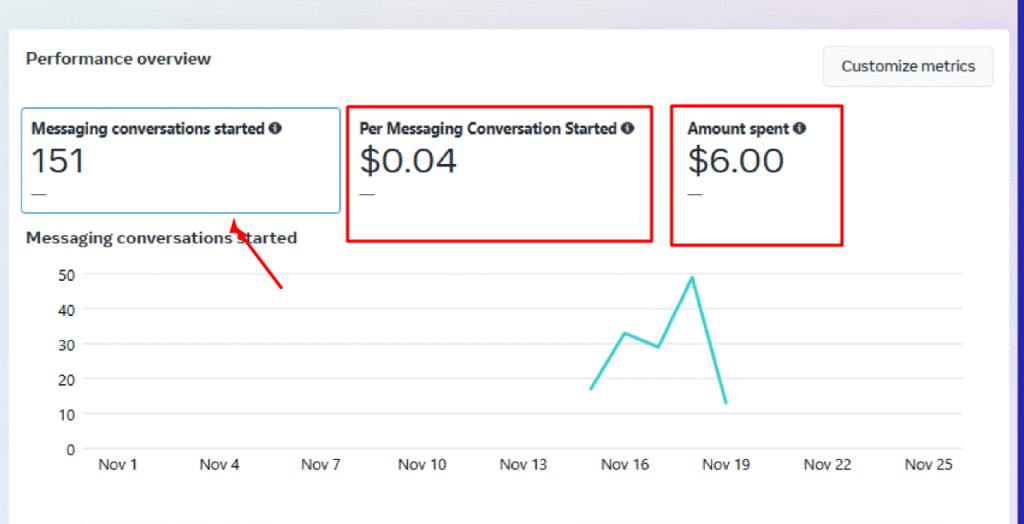This screenshot has width=1024, height=524.
Task: Click the highest peak on the chart line
Action: pos(691,277)
